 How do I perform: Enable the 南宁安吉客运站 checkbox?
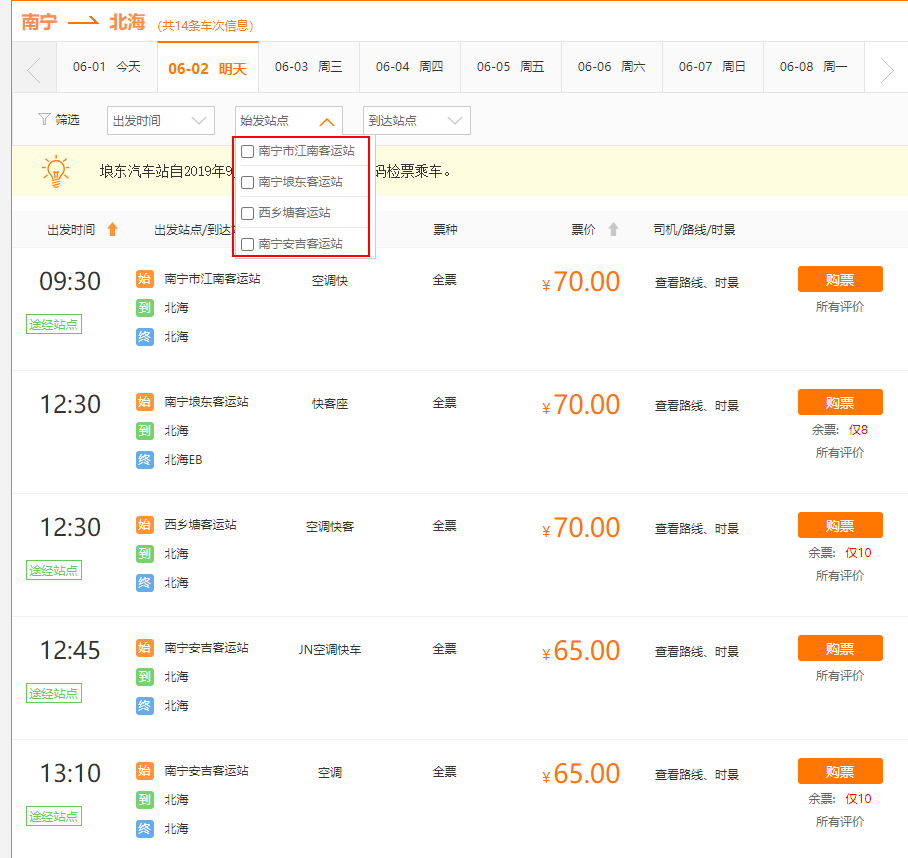click(248, 244)
